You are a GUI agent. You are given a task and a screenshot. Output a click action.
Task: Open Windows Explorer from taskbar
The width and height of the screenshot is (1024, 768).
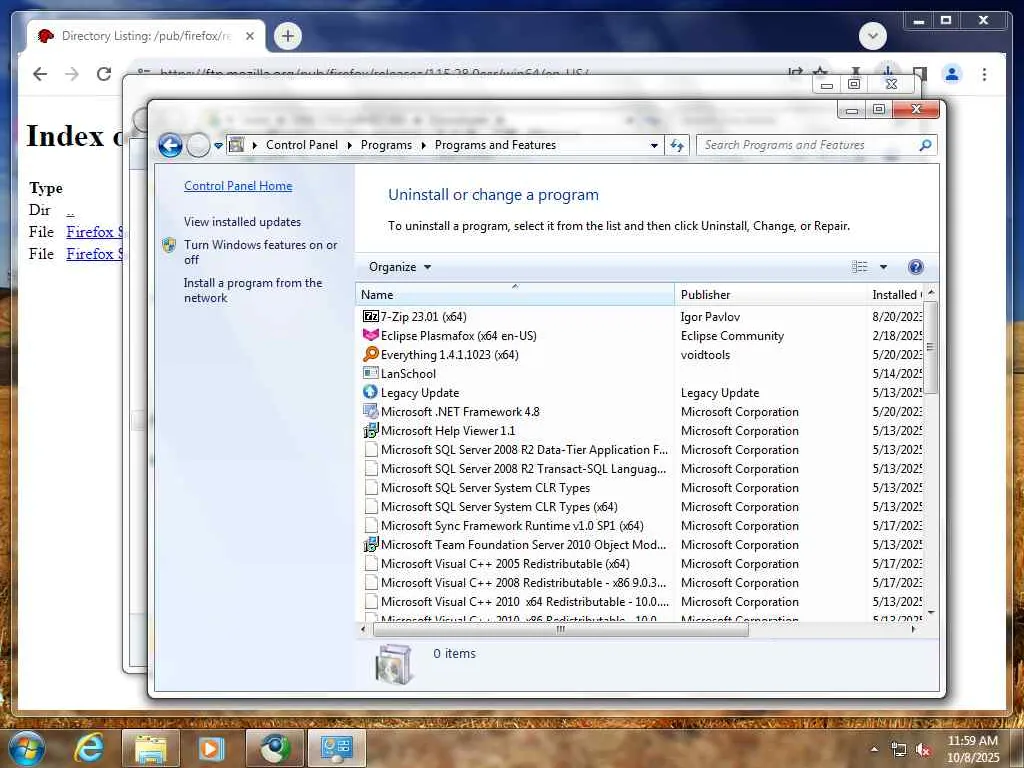[x=150, y=748]
